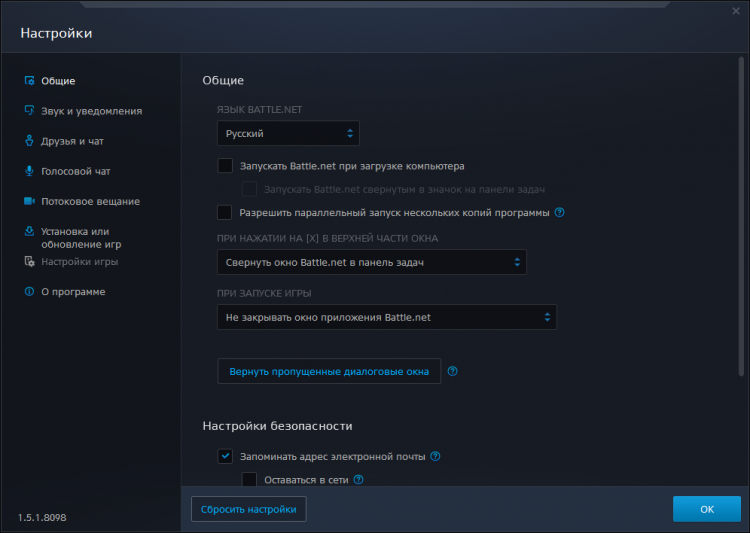Viewport: 750px width, 533px height.
Task: Switch to Голосовой чат settings
Action: (76, 171)
